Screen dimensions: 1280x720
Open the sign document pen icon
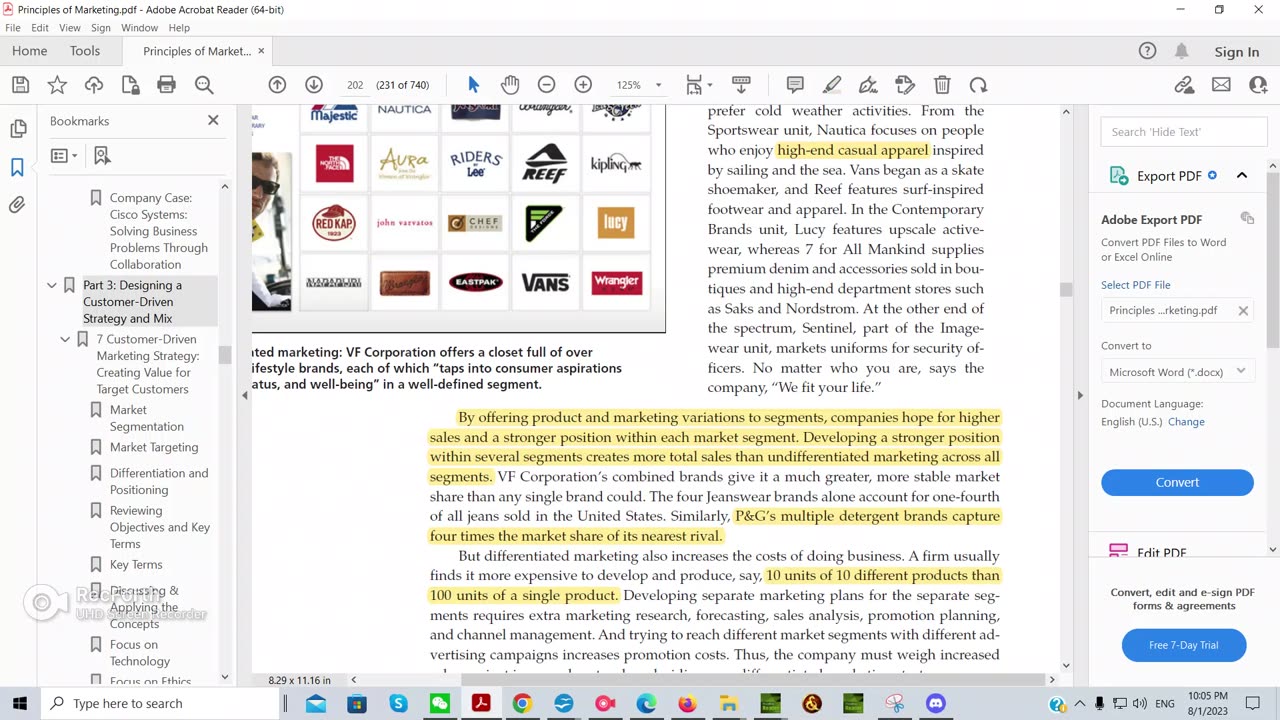(868, 85)
